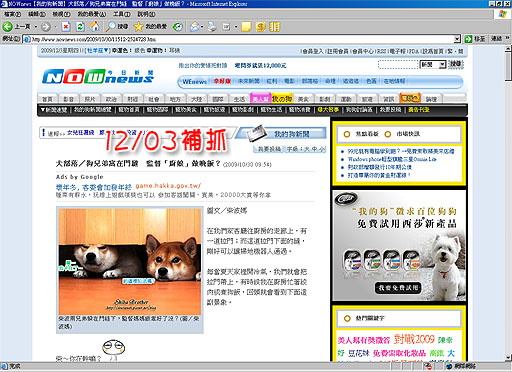
Task: Click the 我要免費試用 ad button
Action: coord(397,288)
